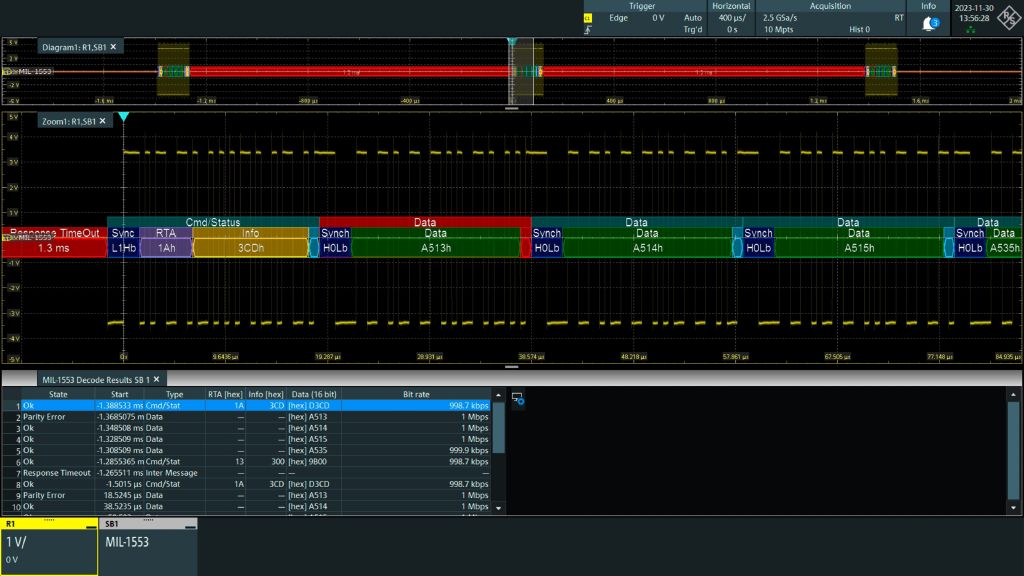
Task: Click the trigger edge slope icon
Action: 588,31
